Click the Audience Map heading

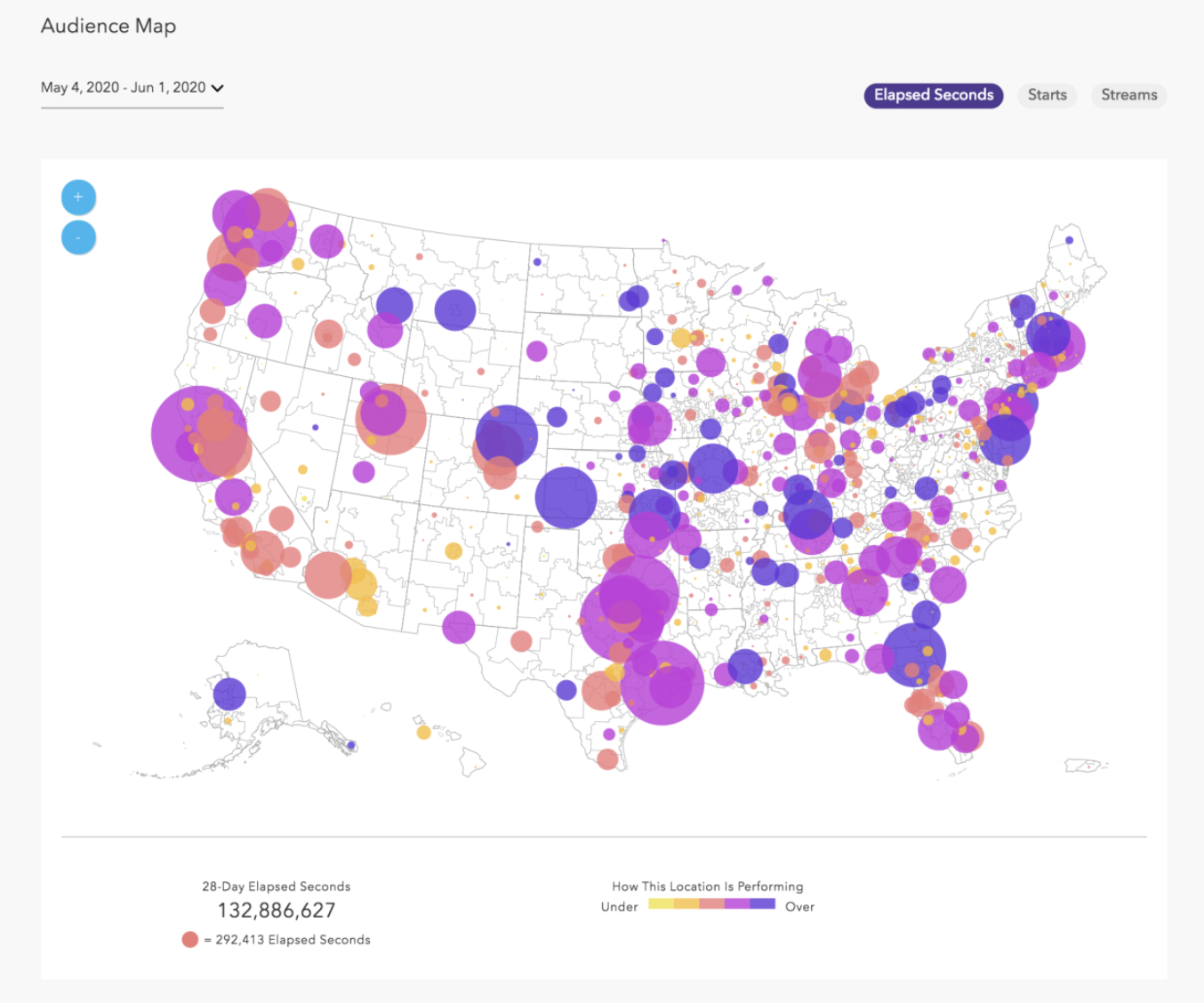point(108,26)
